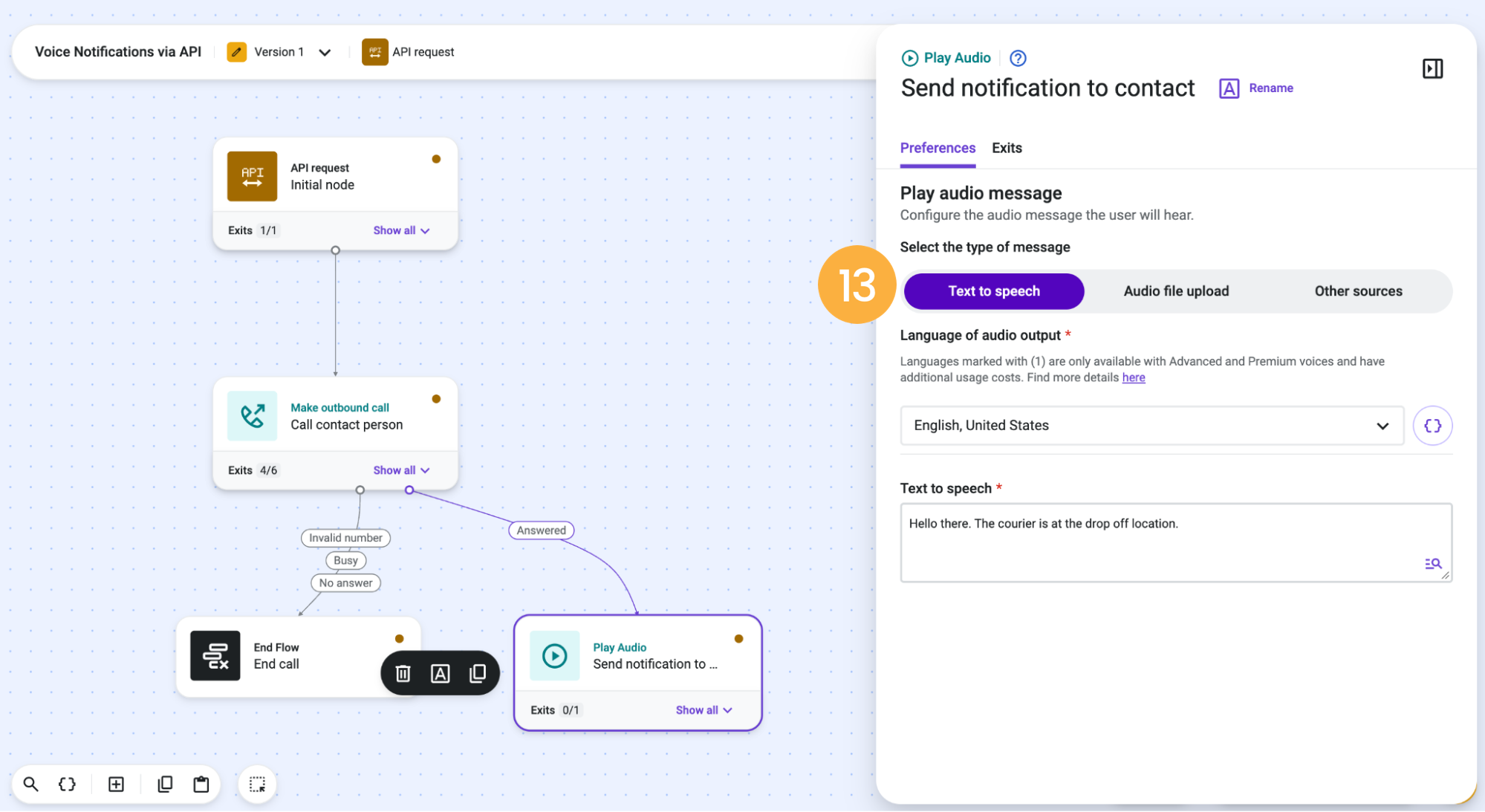Click the Play Audio node play icon
Screen dimensions: 1485x812
[x=554, y=655]
